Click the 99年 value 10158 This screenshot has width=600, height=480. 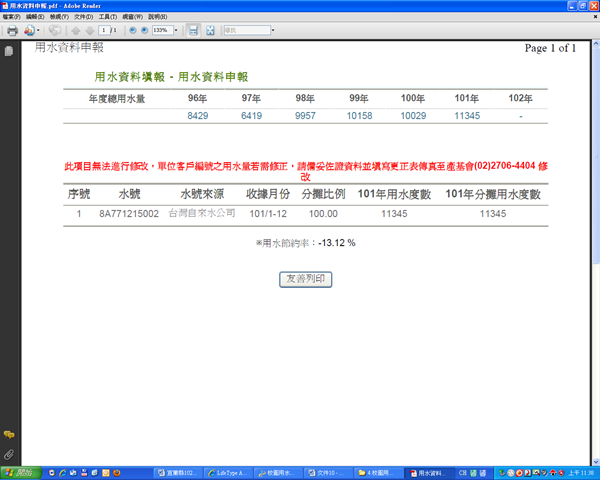359,116
